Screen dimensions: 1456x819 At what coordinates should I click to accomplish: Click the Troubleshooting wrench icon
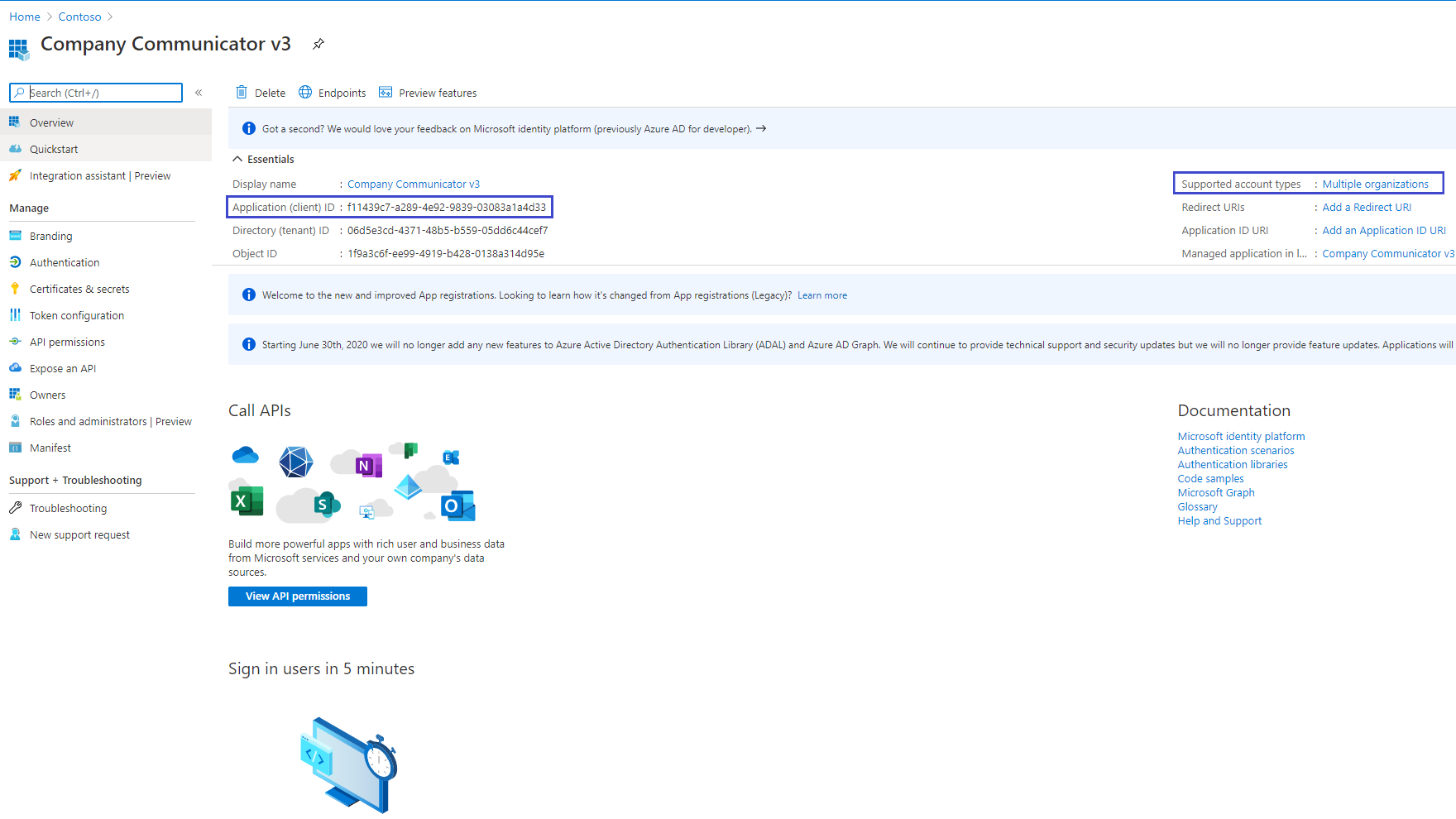point(15,508)
